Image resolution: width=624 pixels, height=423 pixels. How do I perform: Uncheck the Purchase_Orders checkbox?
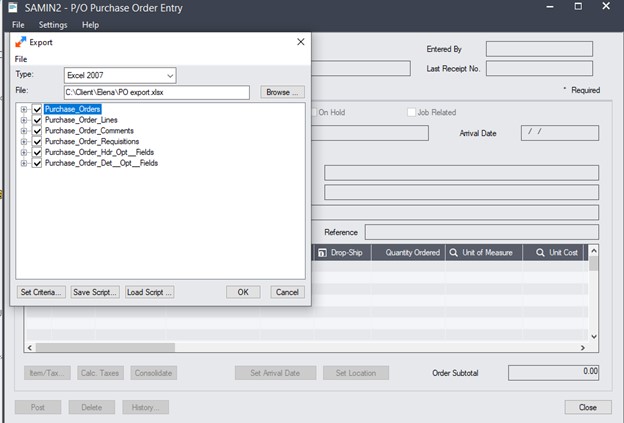[x=37, y=109]
